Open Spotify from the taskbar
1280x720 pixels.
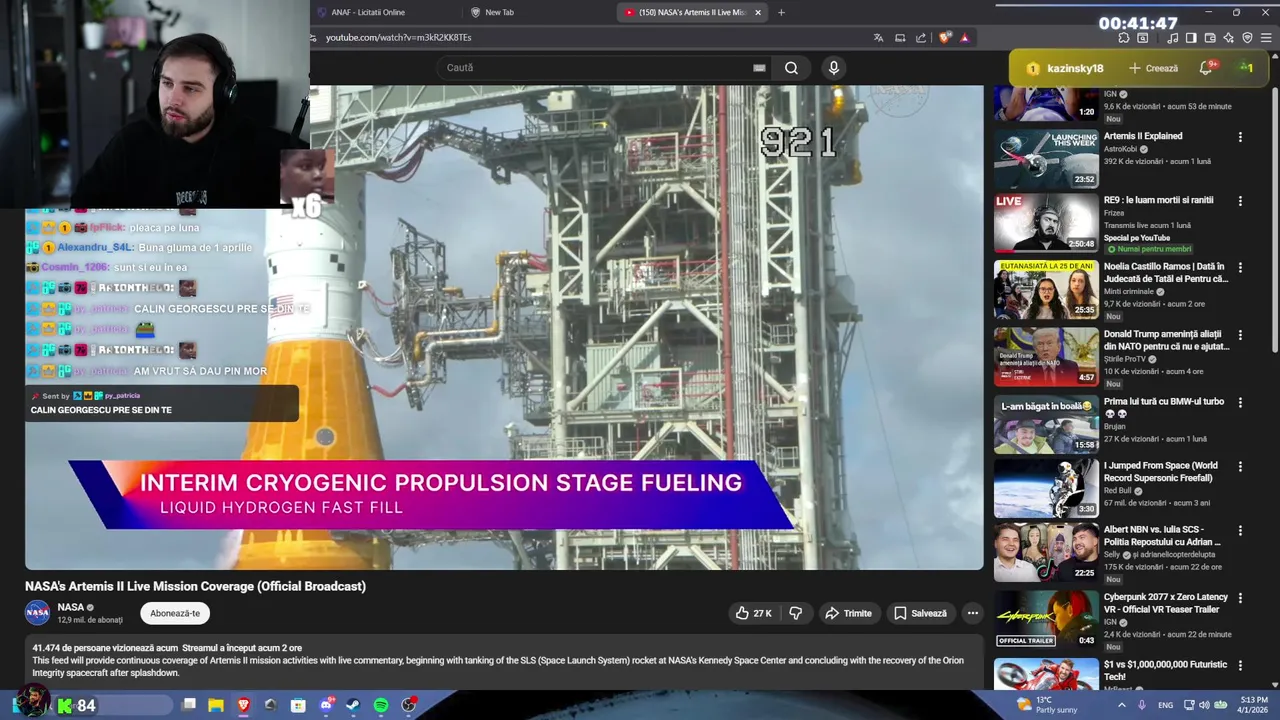[381, 705]
